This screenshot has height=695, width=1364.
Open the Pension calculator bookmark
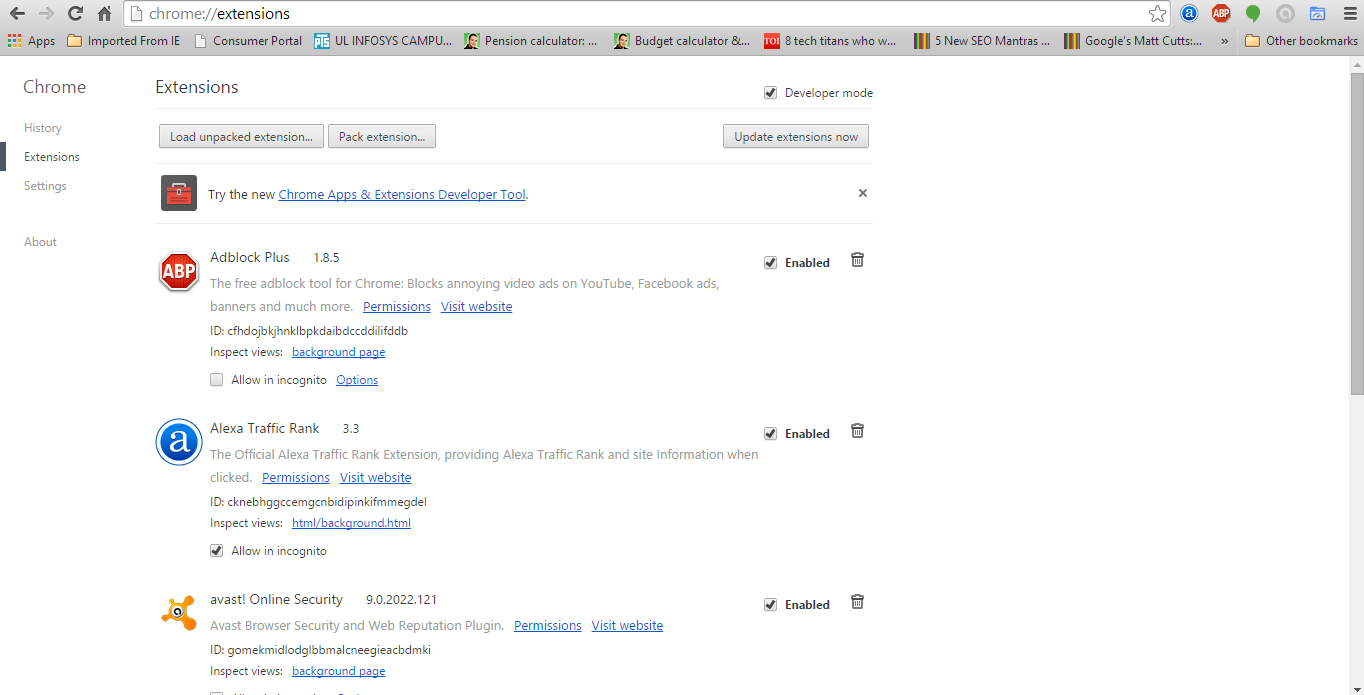(x=531, y=41)
